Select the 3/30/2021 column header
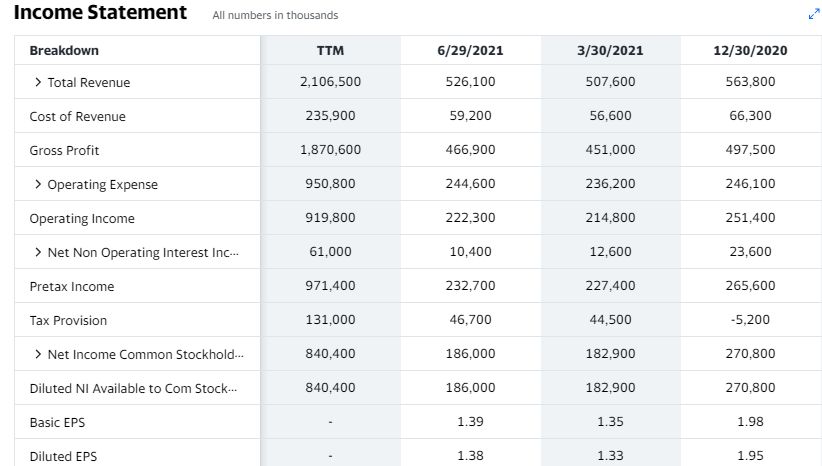822x466 pixels. 610,50
